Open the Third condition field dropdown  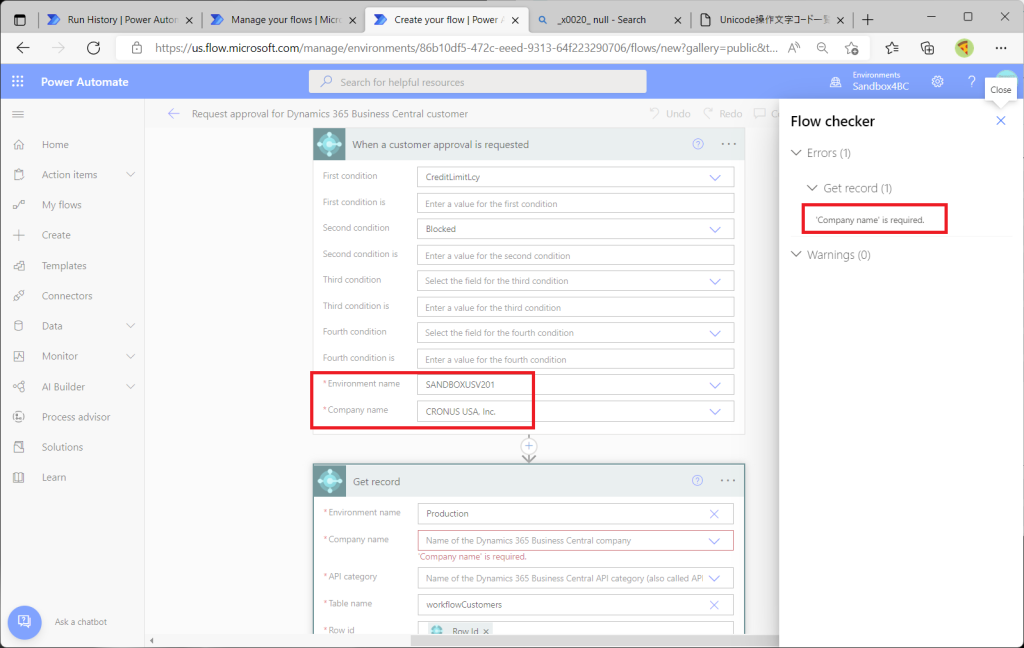715,281
